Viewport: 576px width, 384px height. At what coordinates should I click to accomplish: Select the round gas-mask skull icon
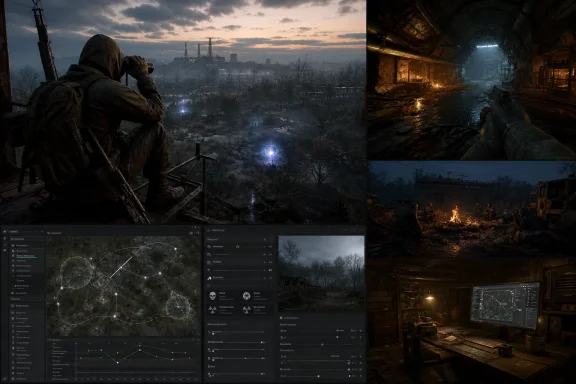point(246,295)
